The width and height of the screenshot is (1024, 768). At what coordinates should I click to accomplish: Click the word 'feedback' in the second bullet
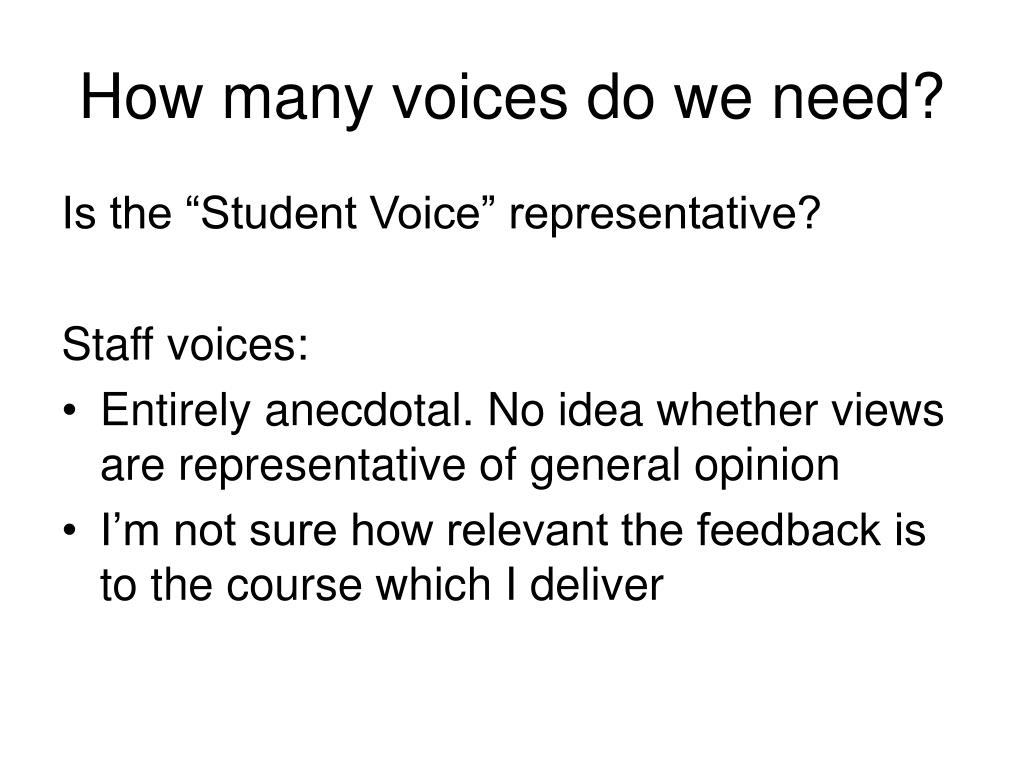[788, 529]
